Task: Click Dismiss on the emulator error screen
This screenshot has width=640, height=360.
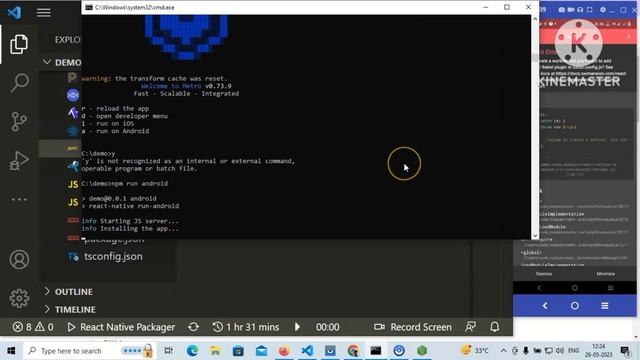Action: [544, 274]
